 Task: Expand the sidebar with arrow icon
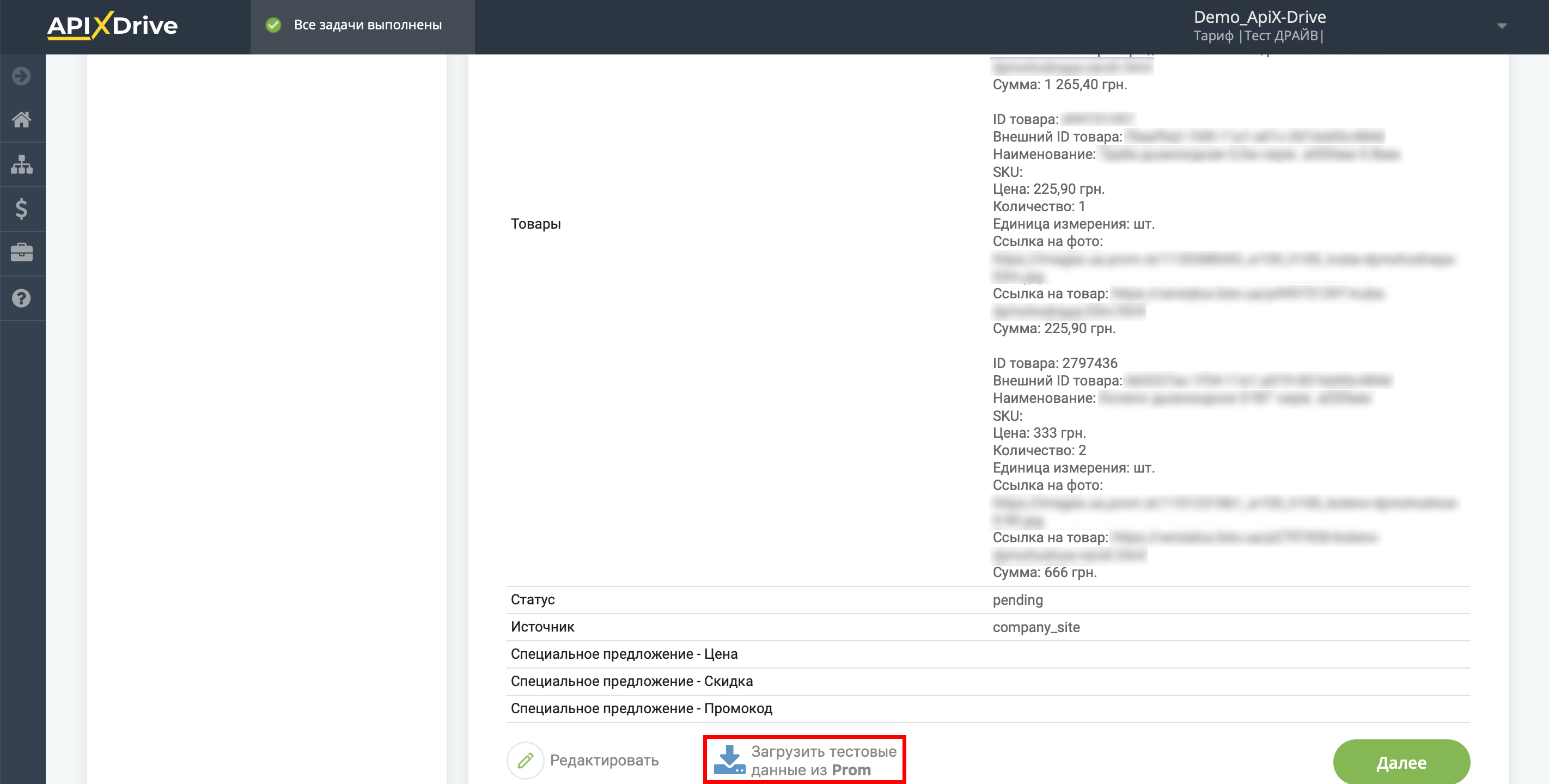22,76
